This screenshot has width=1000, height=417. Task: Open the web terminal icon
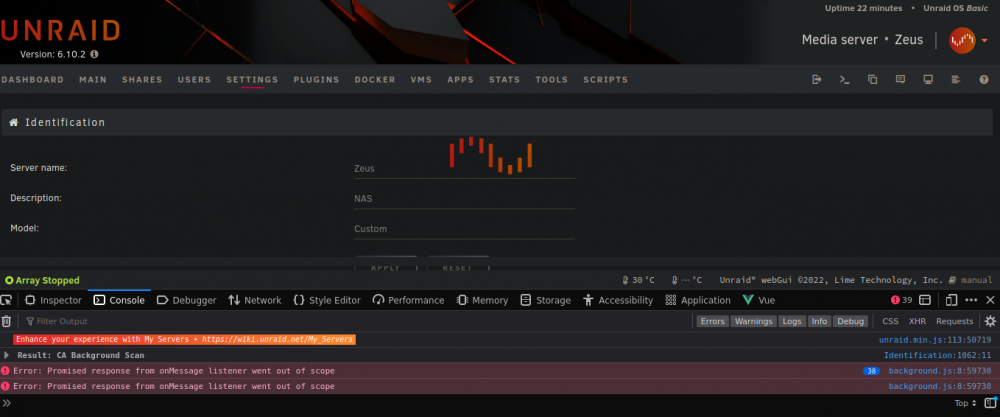coord(844,80)
